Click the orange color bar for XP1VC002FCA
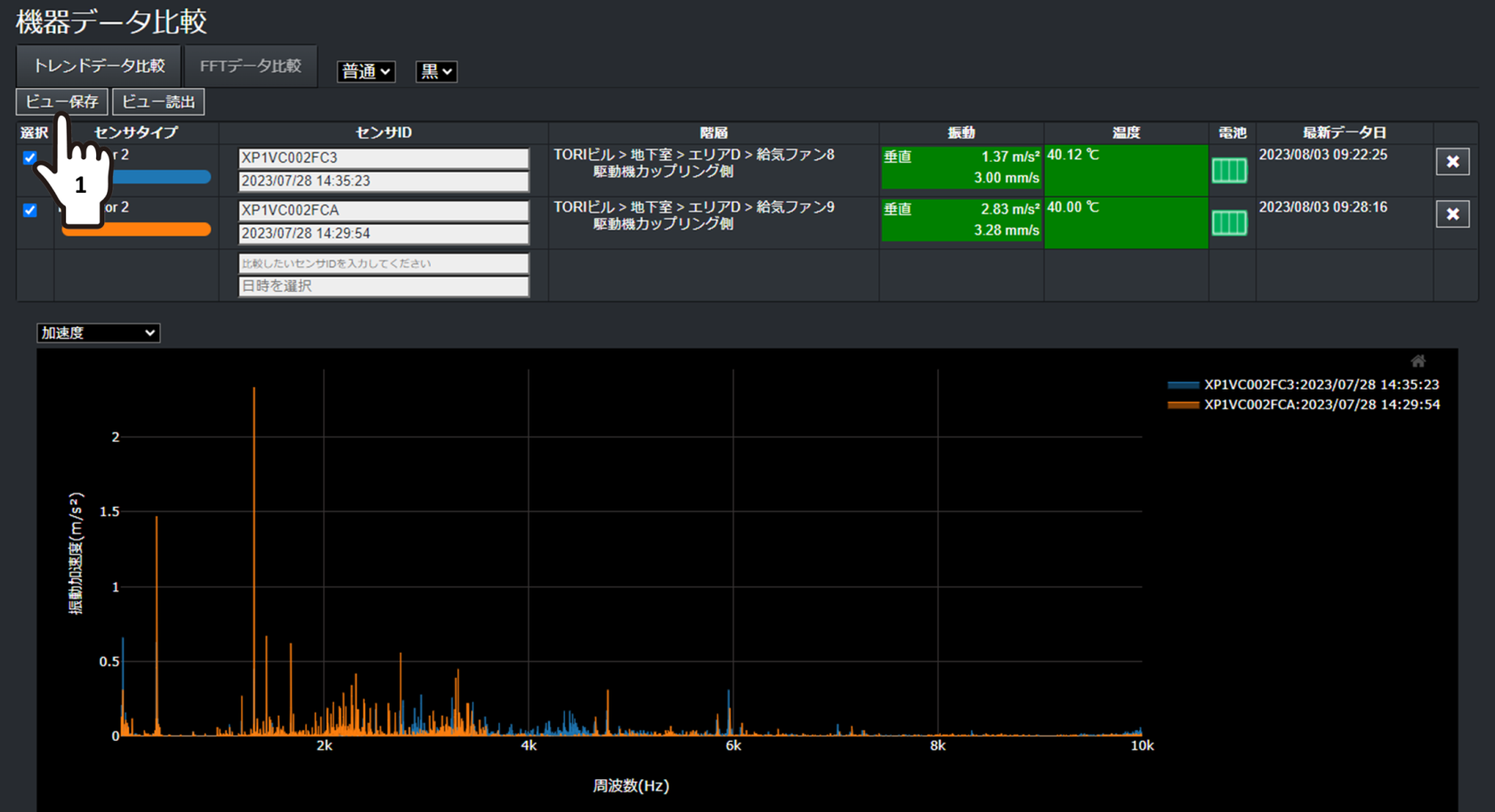 click(x=136, y=229)
